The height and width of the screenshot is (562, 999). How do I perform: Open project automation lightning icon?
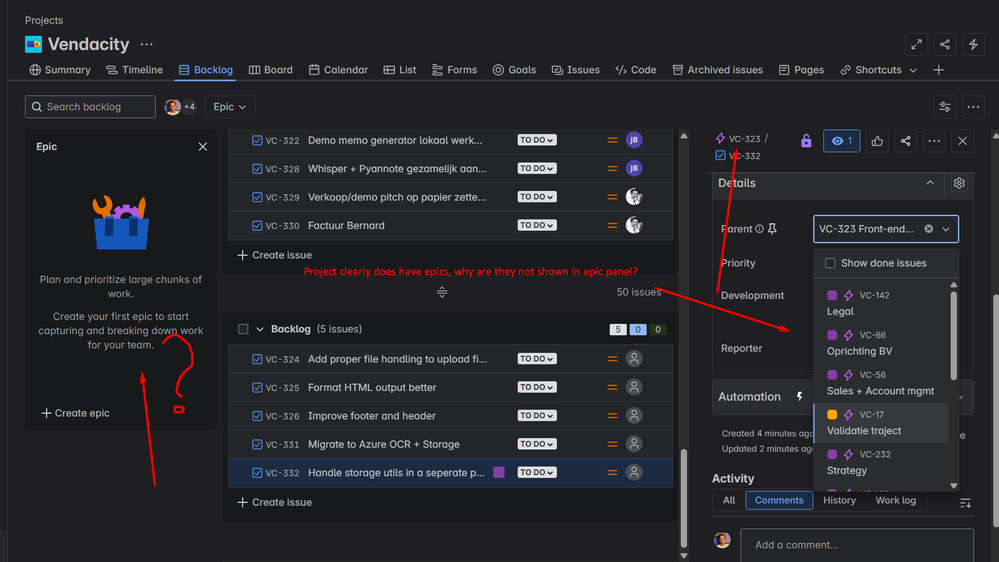[x=973, y=45]
